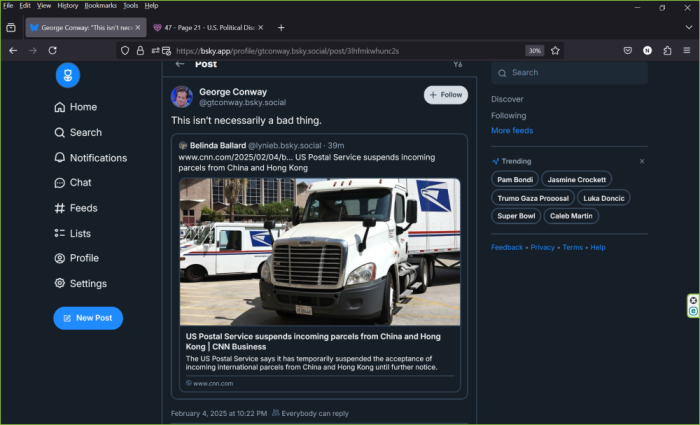Select the George Conway Bluesky tab
This screenshot has height=425, width=700.
[86, 28]
